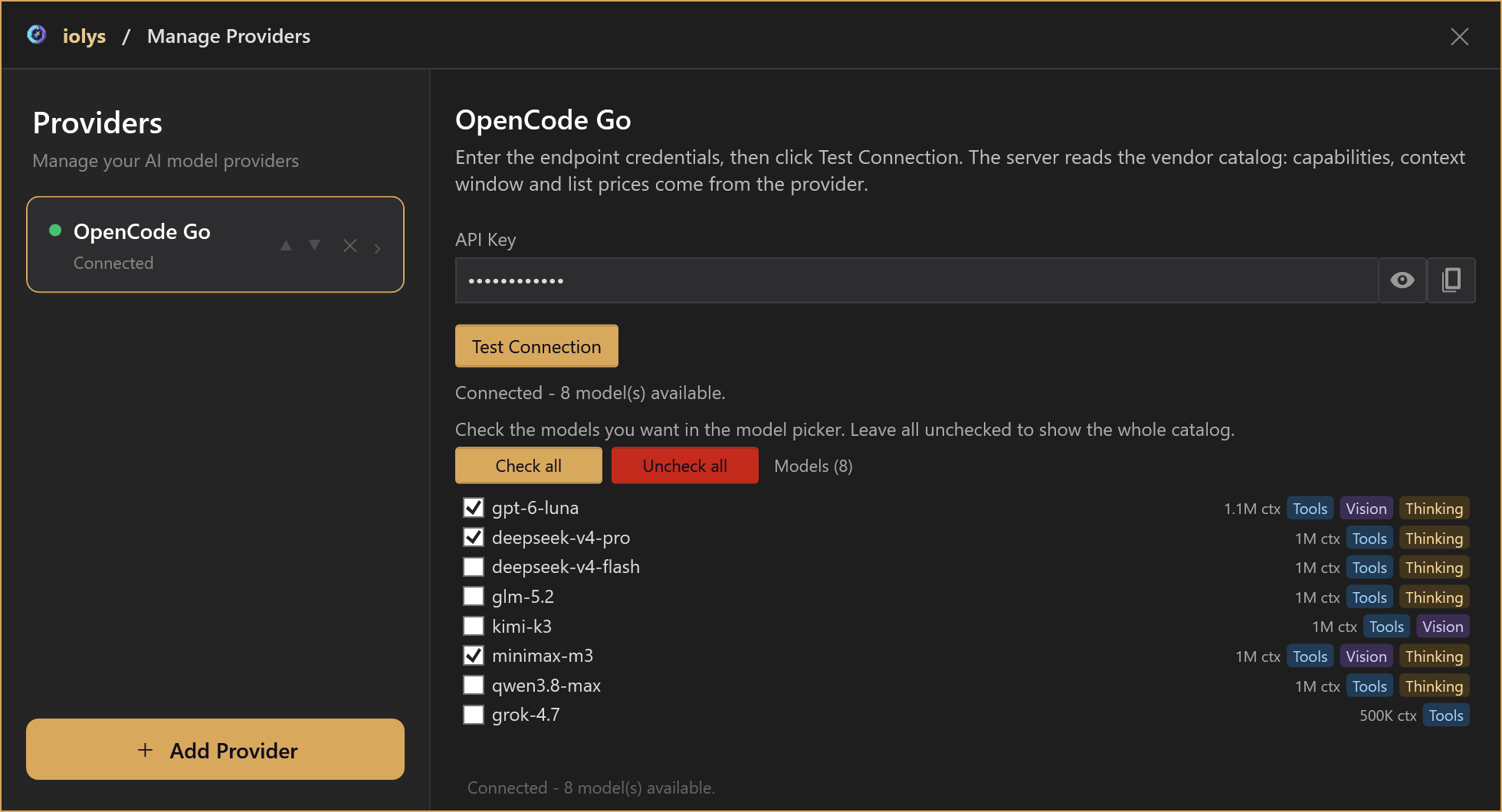Remove the OpenCode Go provider
This screenshot has height=812, width=1502.
point(350,246)
